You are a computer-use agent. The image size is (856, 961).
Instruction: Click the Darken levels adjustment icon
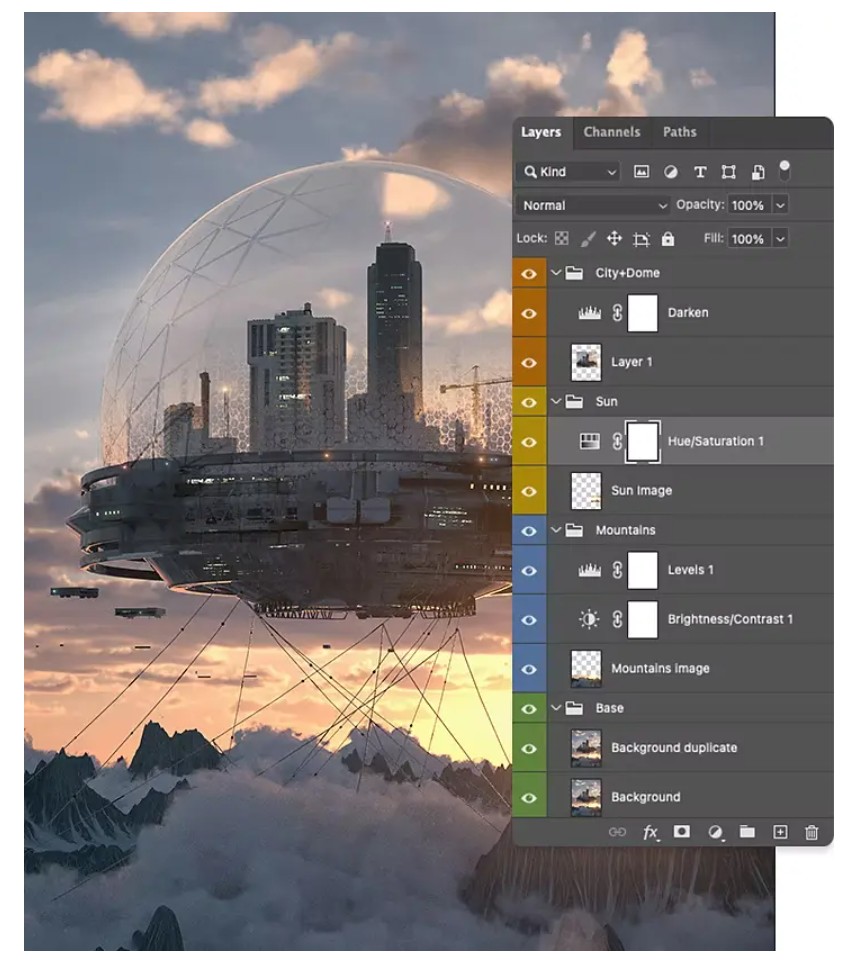(x=589, y=313)
